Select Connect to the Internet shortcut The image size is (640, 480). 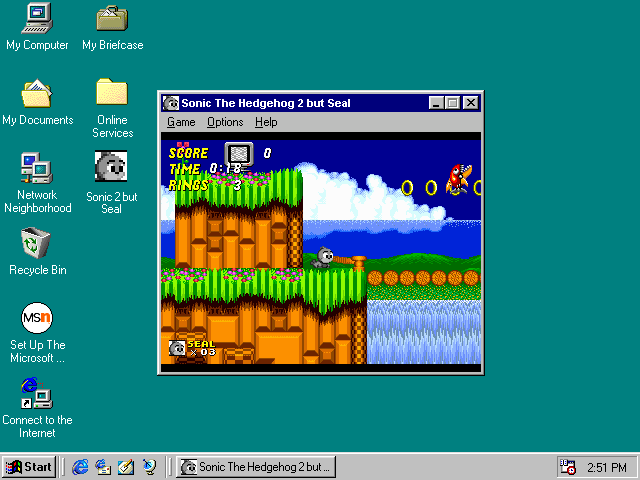(37, 408)
